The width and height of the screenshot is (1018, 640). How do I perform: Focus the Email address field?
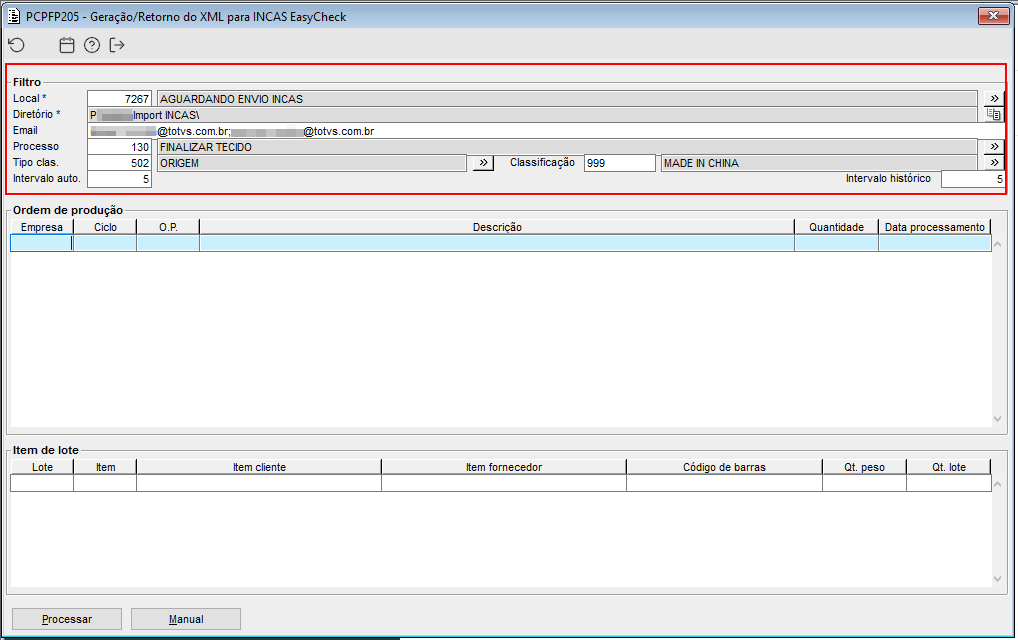point(545,131)
